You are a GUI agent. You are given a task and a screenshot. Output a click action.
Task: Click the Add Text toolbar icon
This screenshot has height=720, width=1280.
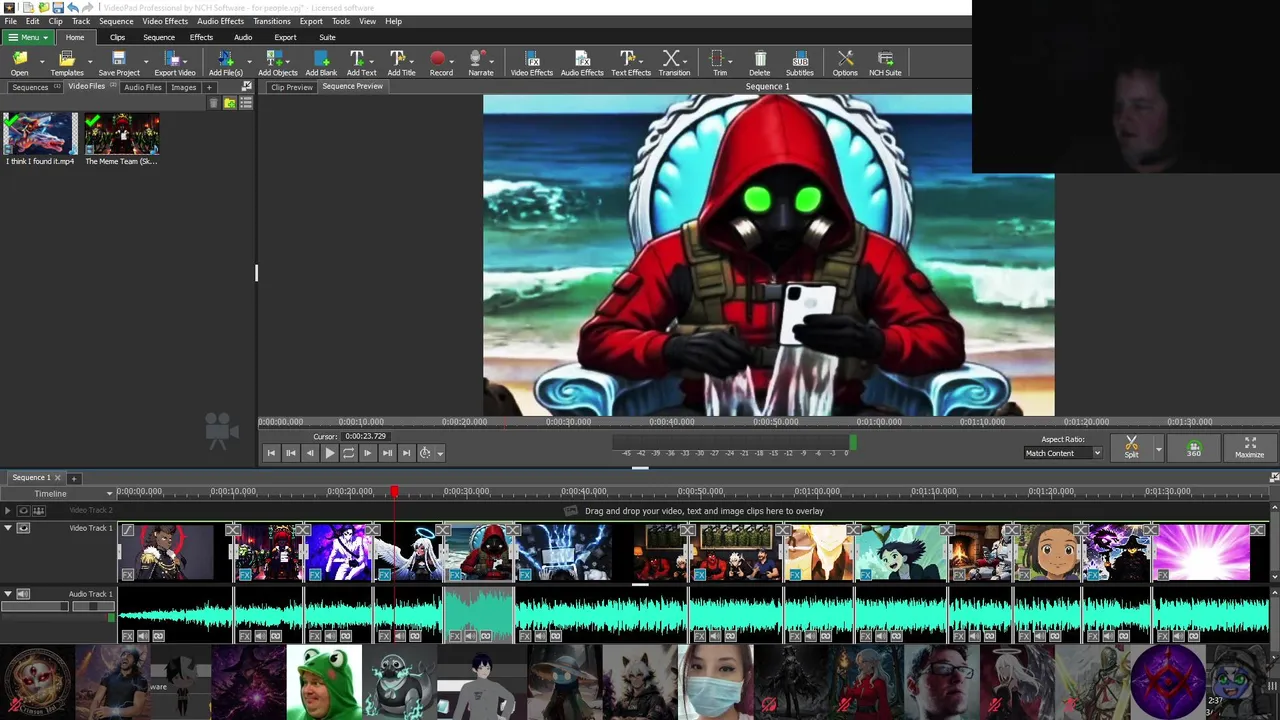click(358, 59)
